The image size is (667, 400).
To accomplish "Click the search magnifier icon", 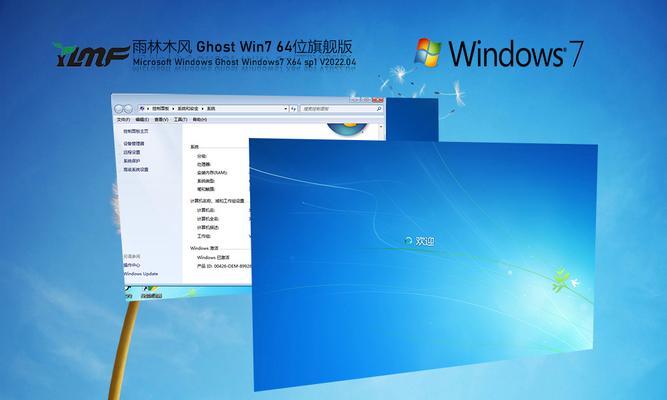I will (379, 109).
